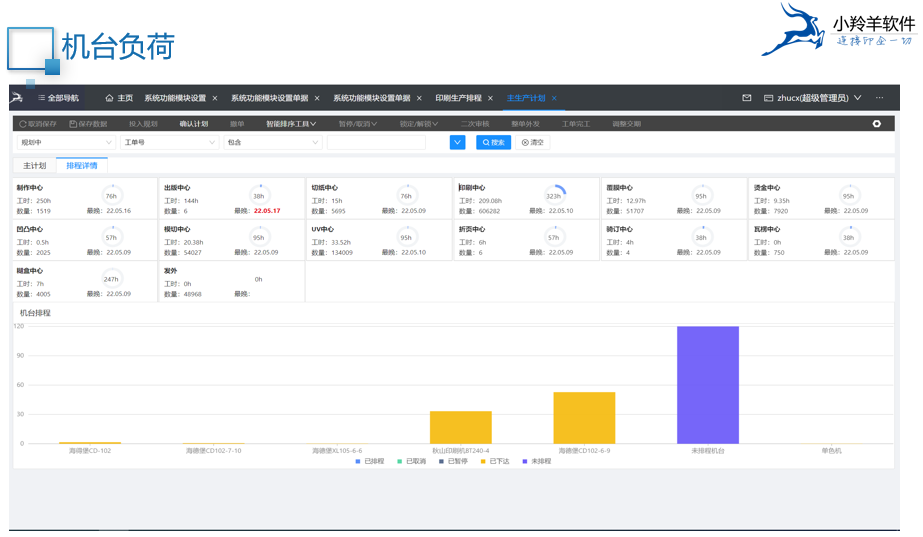This screenshot has height=537, width=923.
Task: Toggle the 已排程 legend item
Action: pos(370,461)
